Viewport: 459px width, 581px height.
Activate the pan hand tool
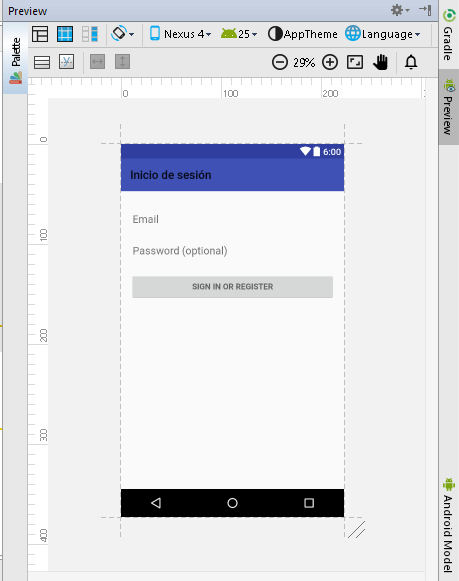pos(380,62)
